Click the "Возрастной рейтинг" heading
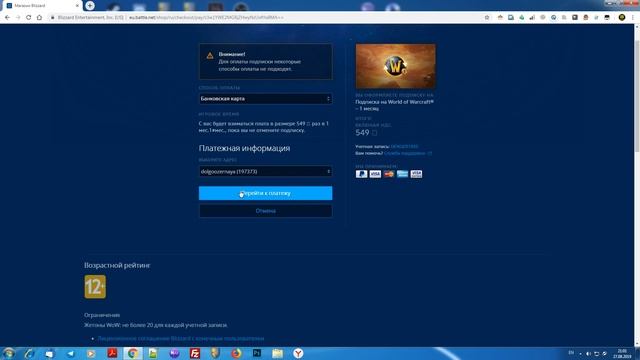The height and width of the screenshot is (360, 640). tap(117, 265)
